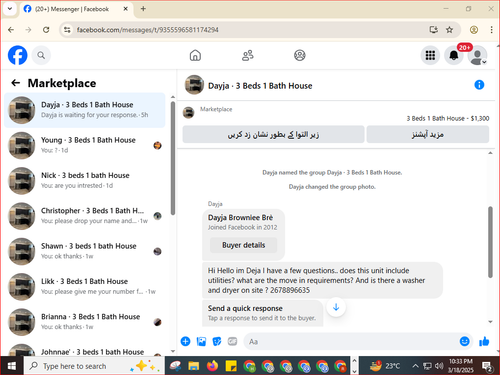Click the Dayja chat header title
The image size is (500, 375).
point(260,86)
